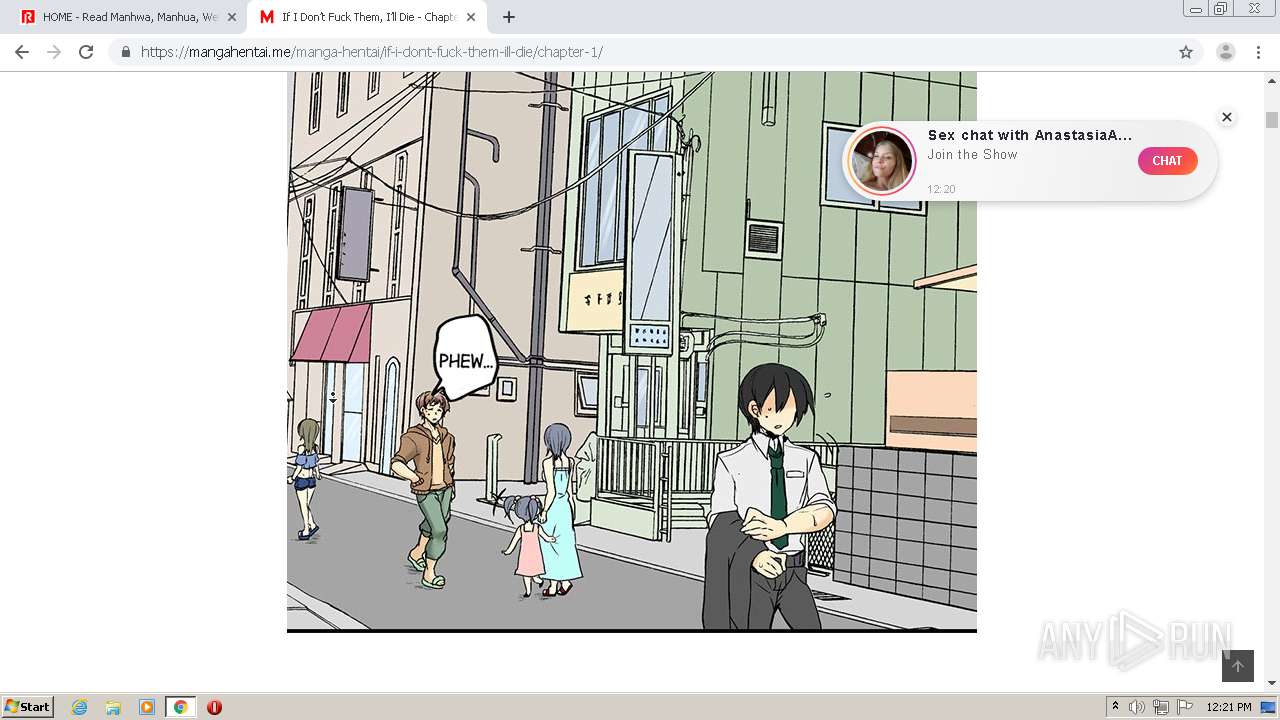The image size is (1280, 720).
Task: Bookmark this page with the star icon
Action: (x=1186, y=52)
